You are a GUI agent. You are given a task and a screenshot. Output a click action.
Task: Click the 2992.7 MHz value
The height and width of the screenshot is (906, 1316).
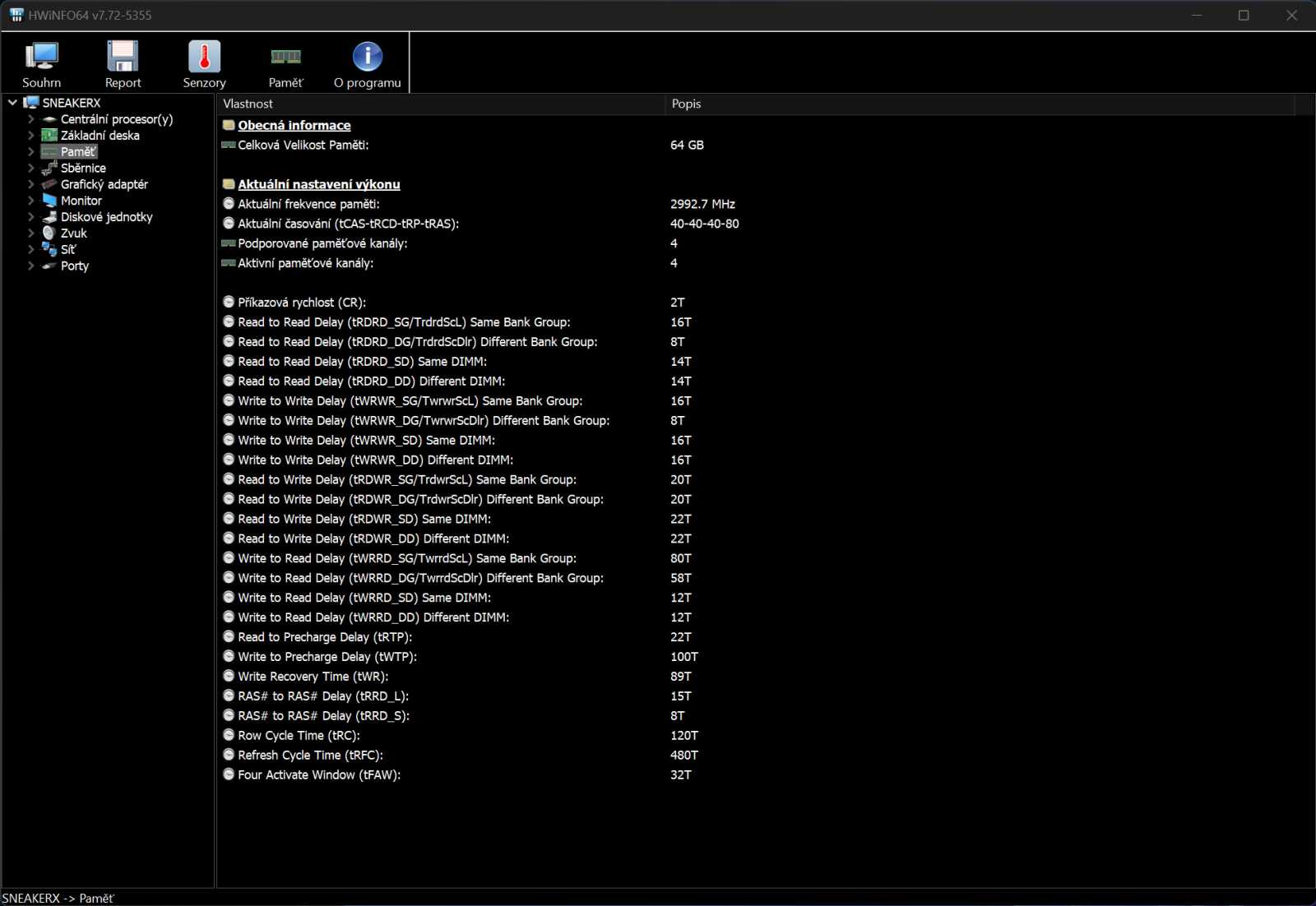coord(702,204)
